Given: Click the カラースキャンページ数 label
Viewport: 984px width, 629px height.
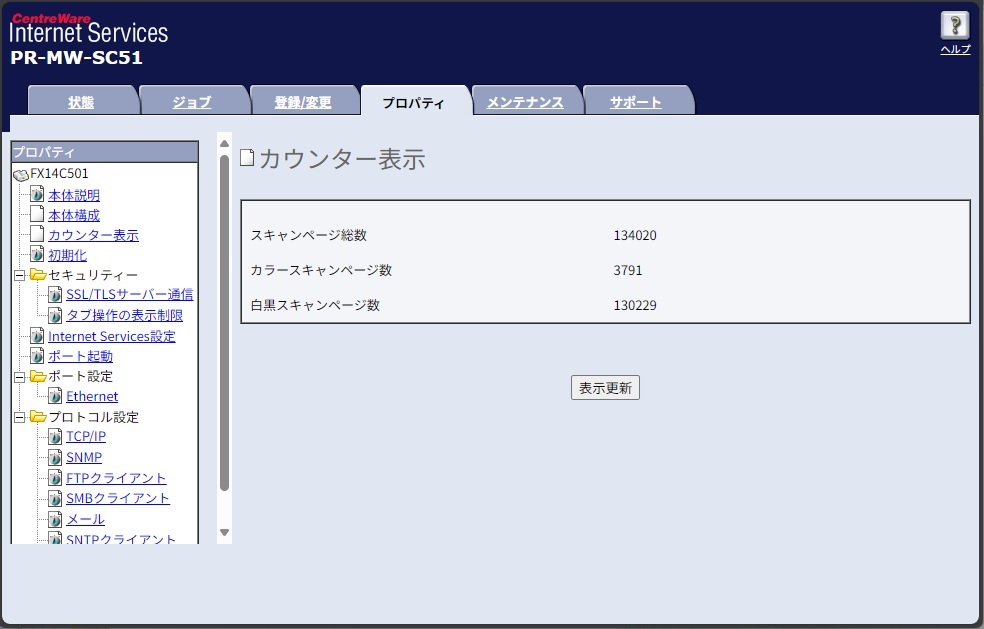Looking at the screenshot, I should (321, 271).
